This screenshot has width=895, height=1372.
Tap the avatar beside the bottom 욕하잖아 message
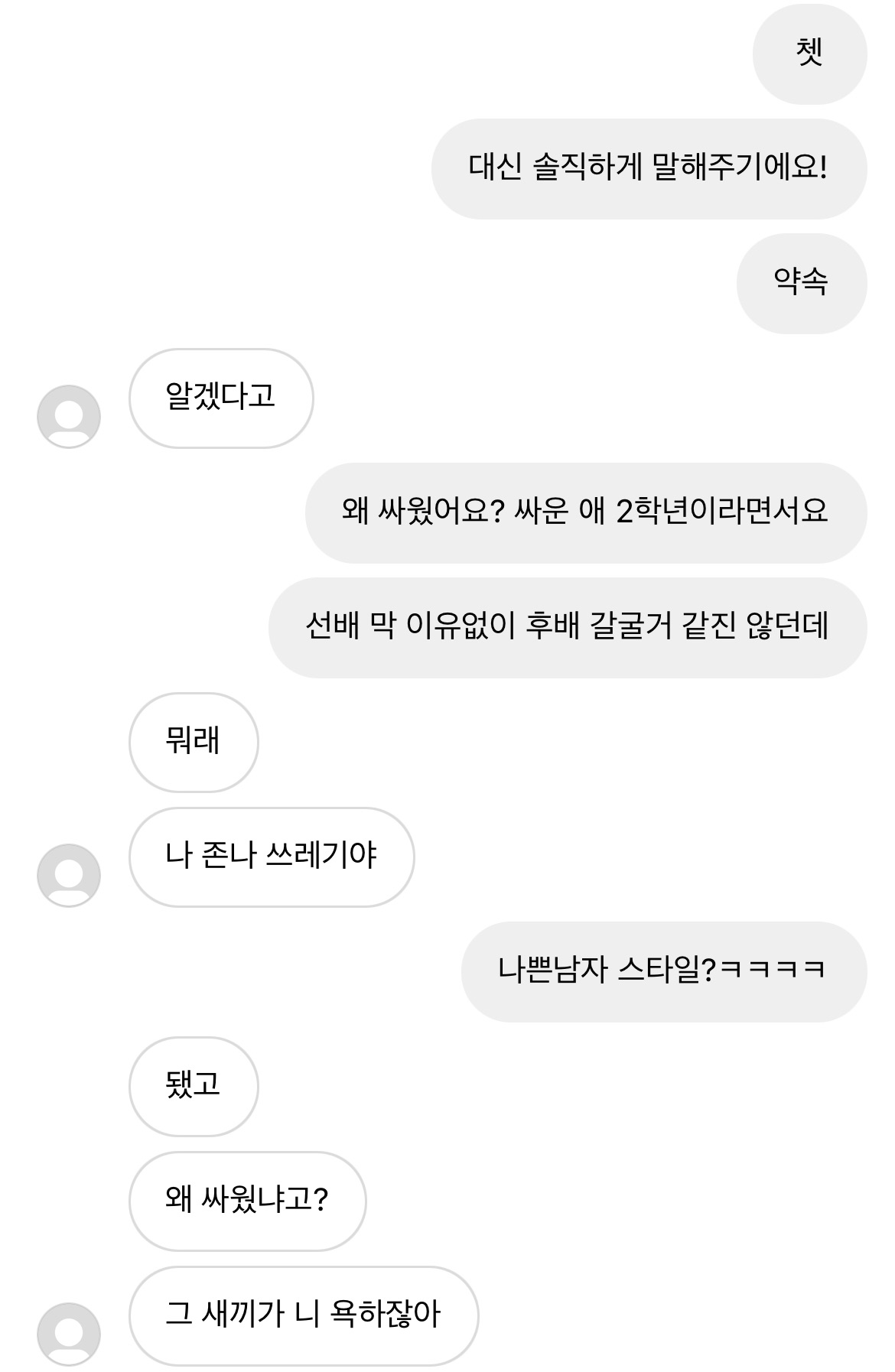click(69, 1335)
